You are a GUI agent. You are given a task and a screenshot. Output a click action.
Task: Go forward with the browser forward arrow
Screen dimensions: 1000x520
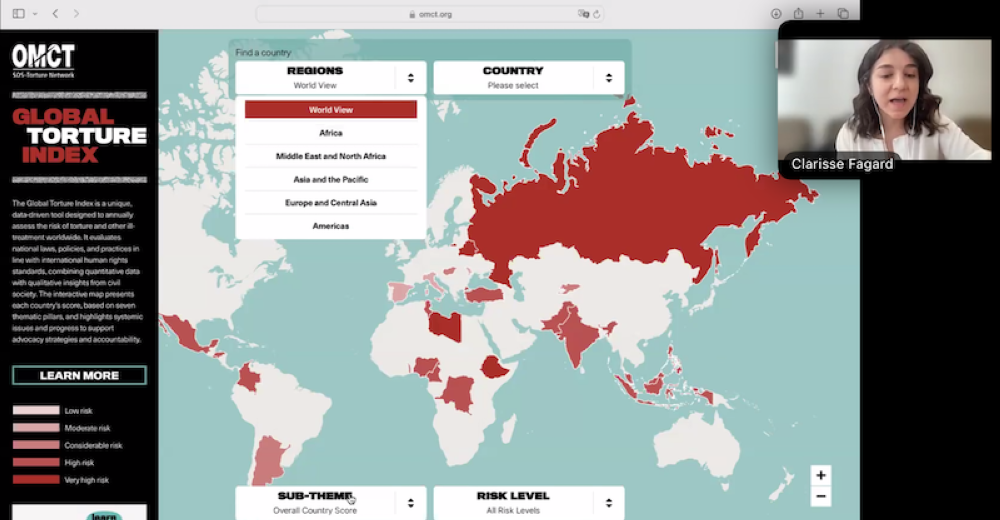(76, 13)
